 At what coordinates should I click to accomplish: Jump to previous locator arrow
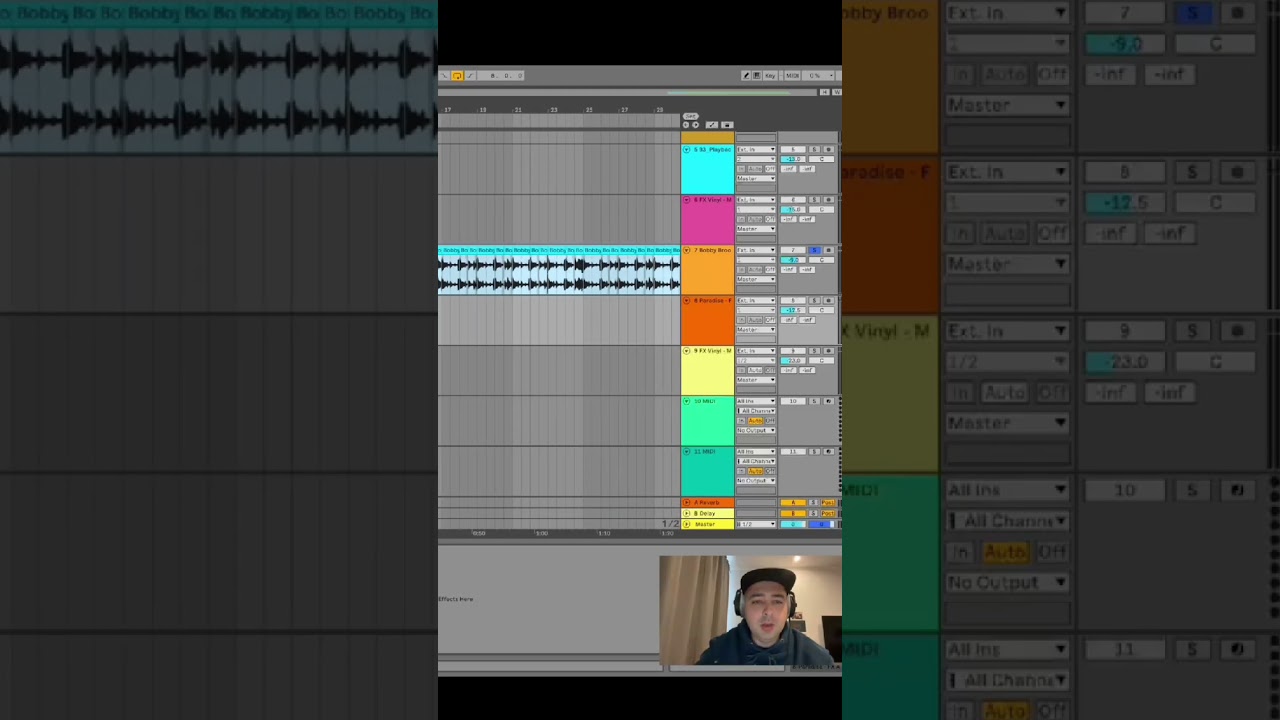click(686, 125)
